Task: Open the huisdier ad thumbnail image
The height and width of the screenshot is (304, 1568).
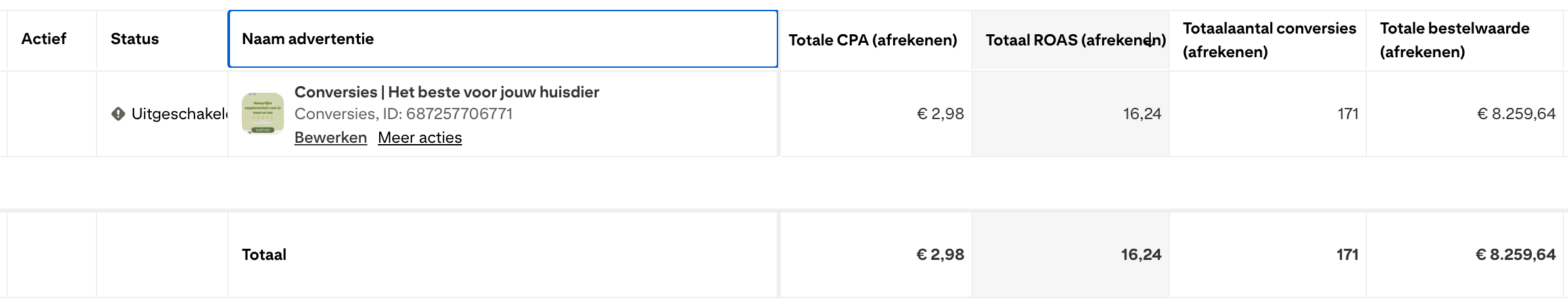Action: 263,113
